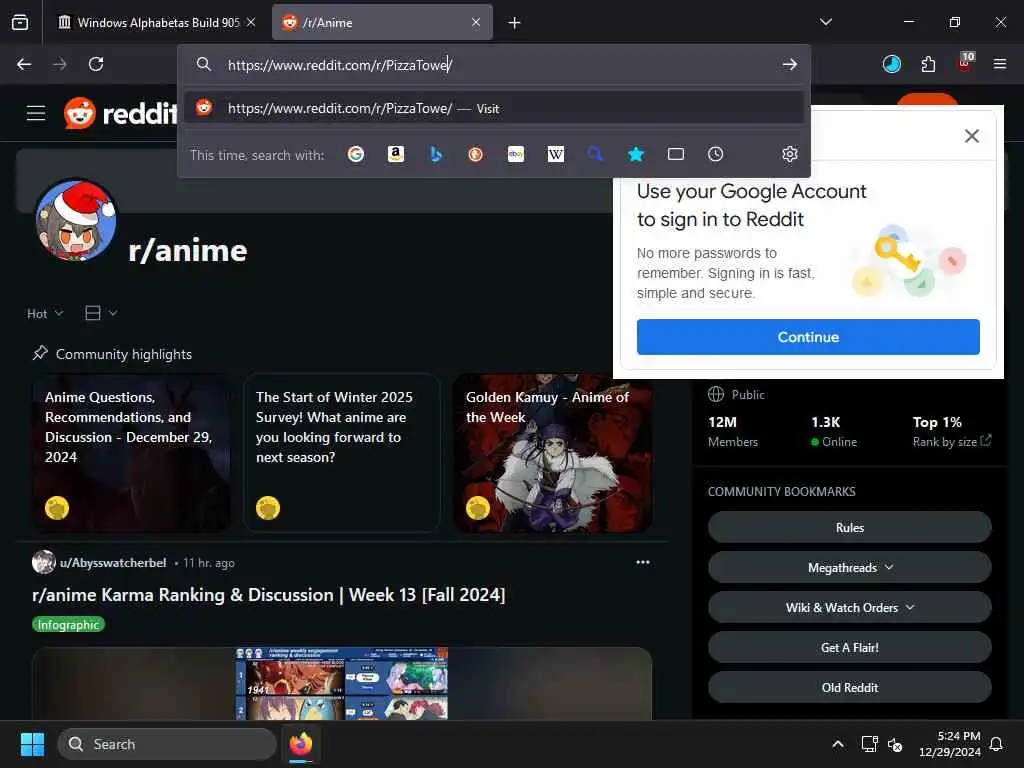Click the Reddit logo
Screen dimensions: 1024x768
point(120,113)
